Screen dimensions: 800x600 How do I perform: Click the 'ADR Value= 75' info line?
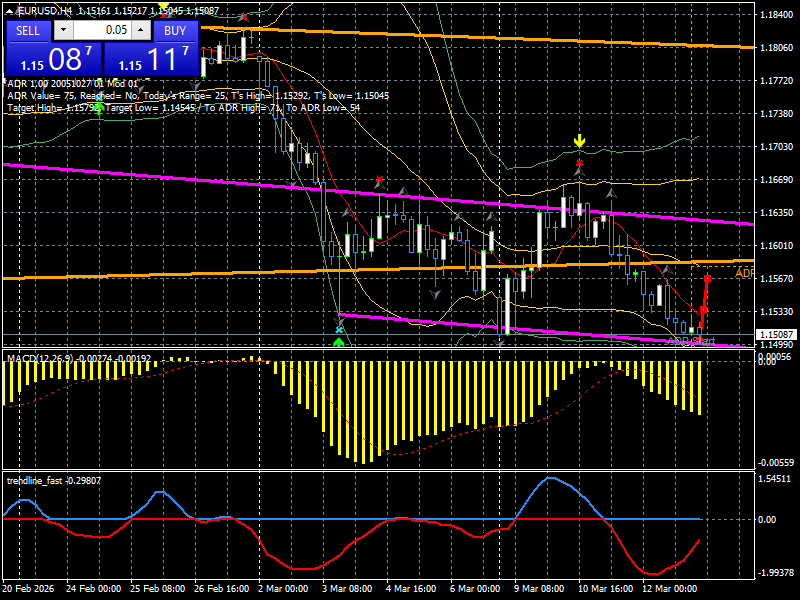pyautogui.click(x=198, y=96)
